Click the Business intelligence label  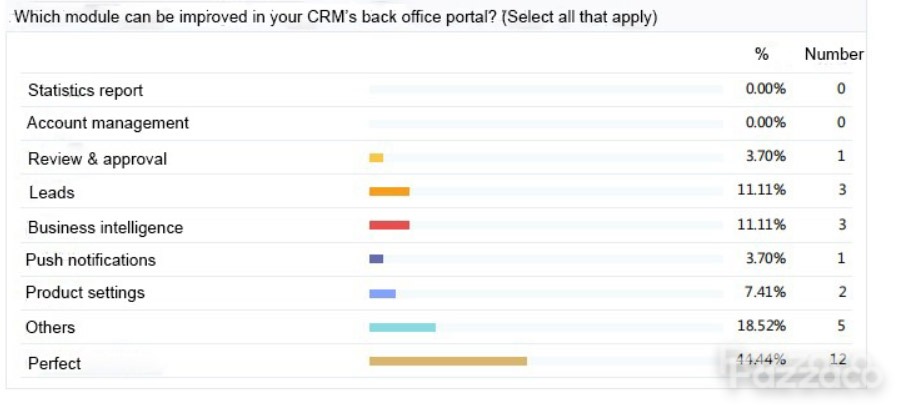coord(105,227)
